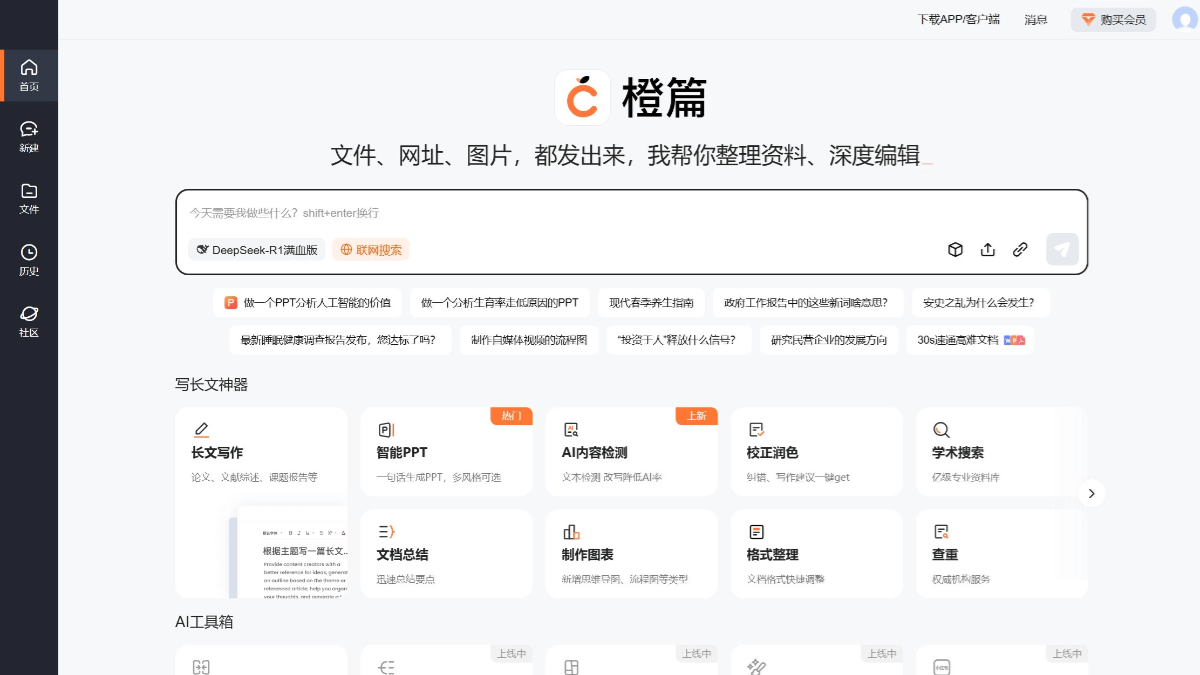Select suggestion 最新睡眠健康调查报告发布

tap(338, 340)
